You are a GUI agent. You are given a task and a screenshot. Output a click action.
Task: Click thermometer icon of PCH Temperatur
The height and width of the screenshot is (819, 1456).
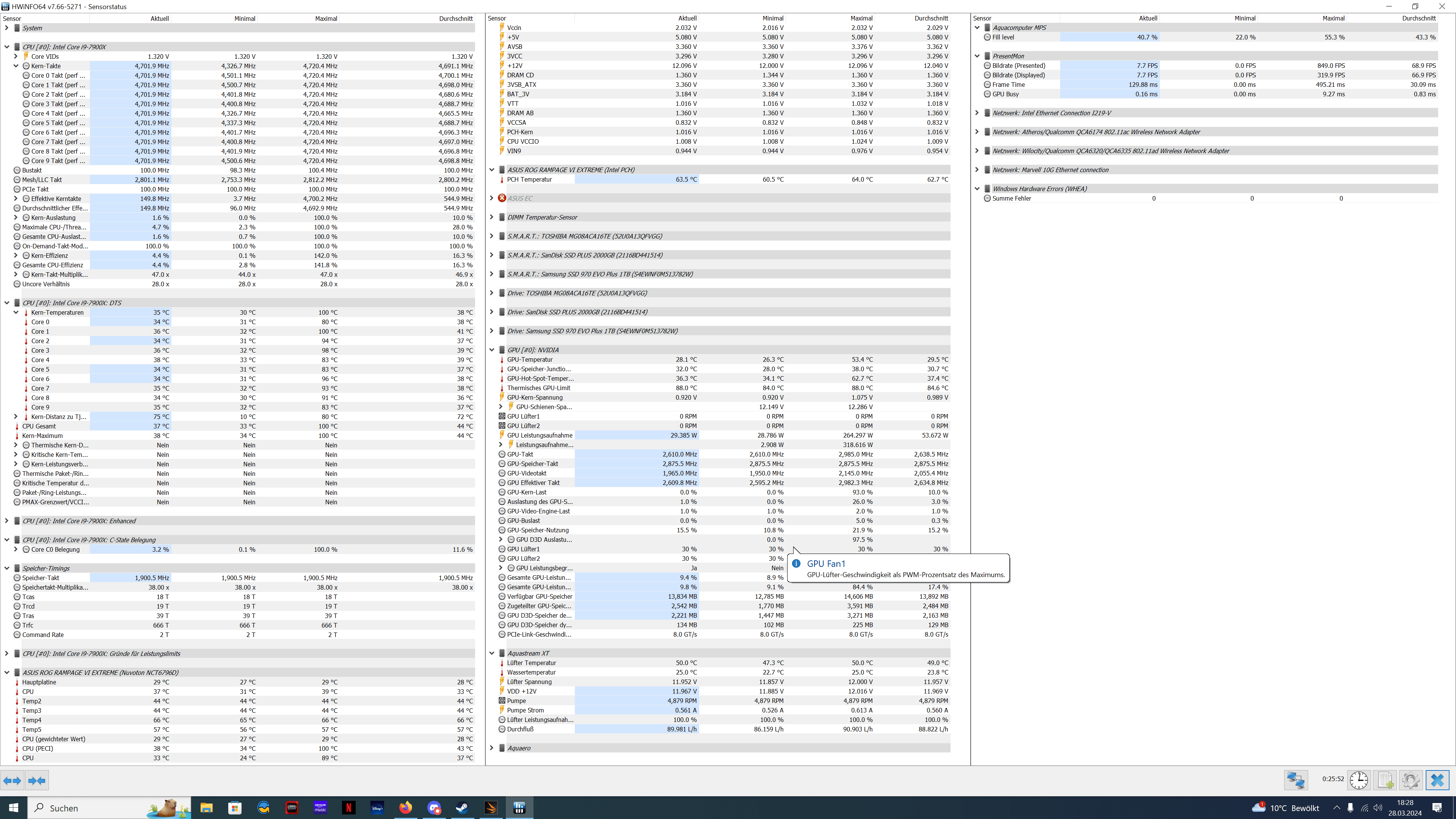pyautogui.click(x=502, y=180)
